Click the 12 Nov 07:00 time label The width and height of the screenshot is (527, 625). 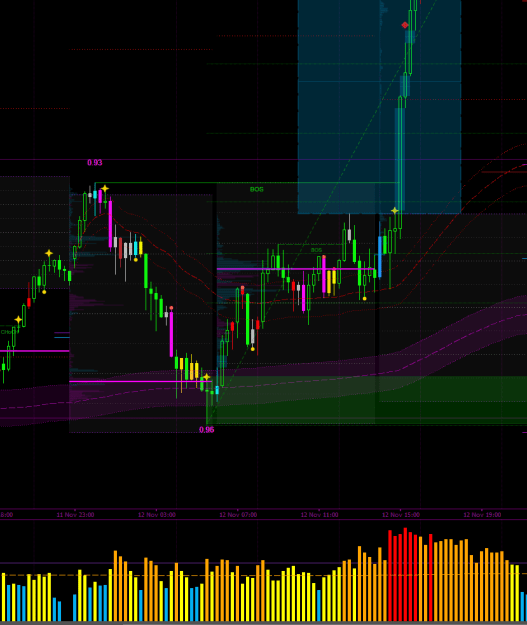[x=238, y=515]
